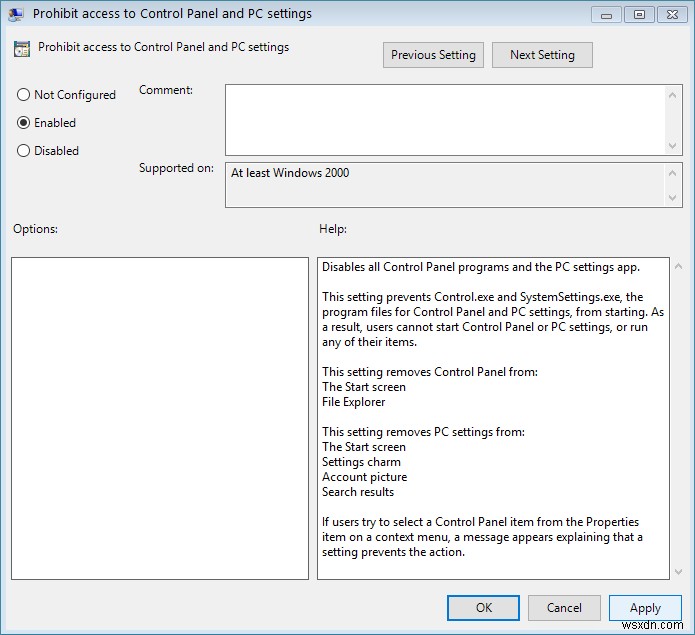This screenshot has width=695, height=635.
Task: Apply the policy changes
Action: [x=645, y=607]
